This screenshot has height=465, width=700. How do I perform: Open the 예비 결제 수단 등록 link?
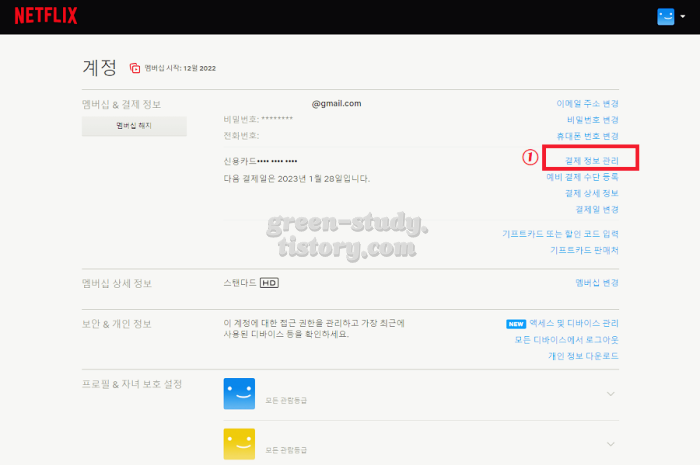click(582, 177)
